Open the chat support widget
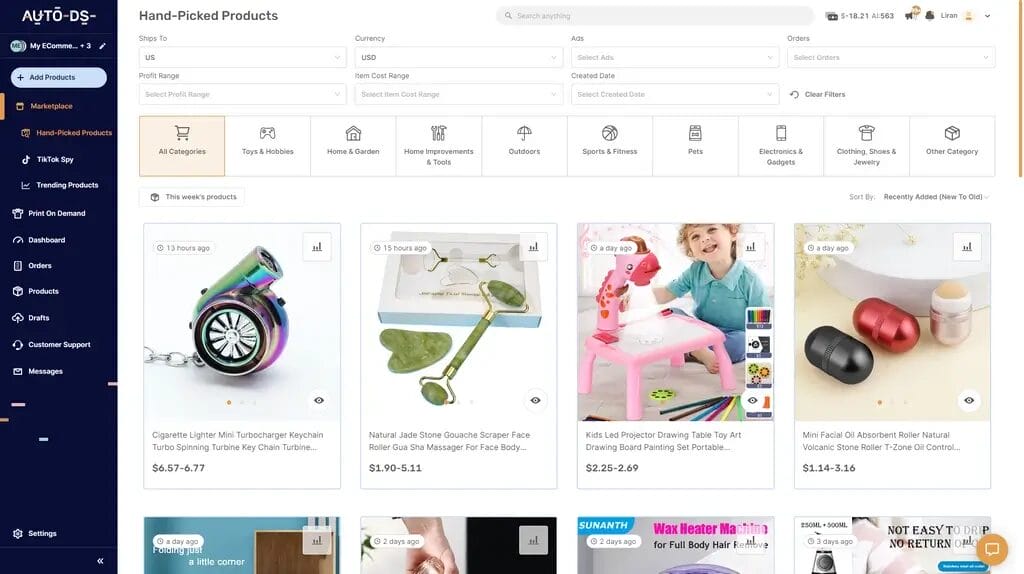Viewport: 1024px width, 574px height. (992, 549)
